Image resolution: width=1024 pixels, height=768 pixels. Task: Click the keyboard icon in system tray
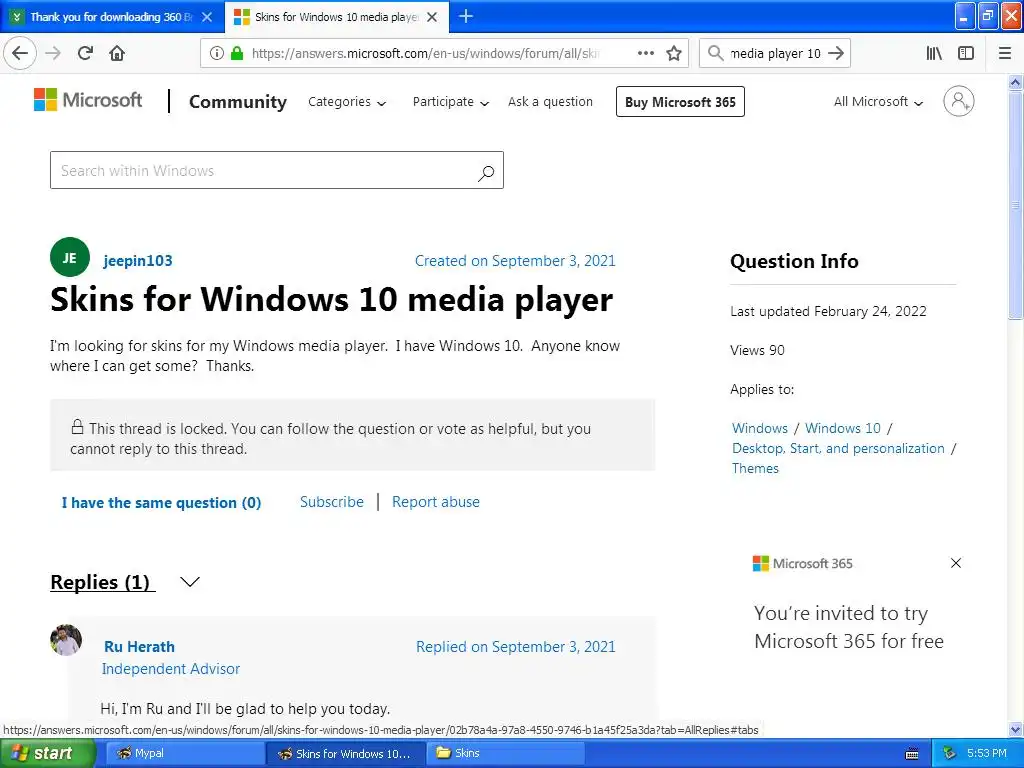pos(912,754)
